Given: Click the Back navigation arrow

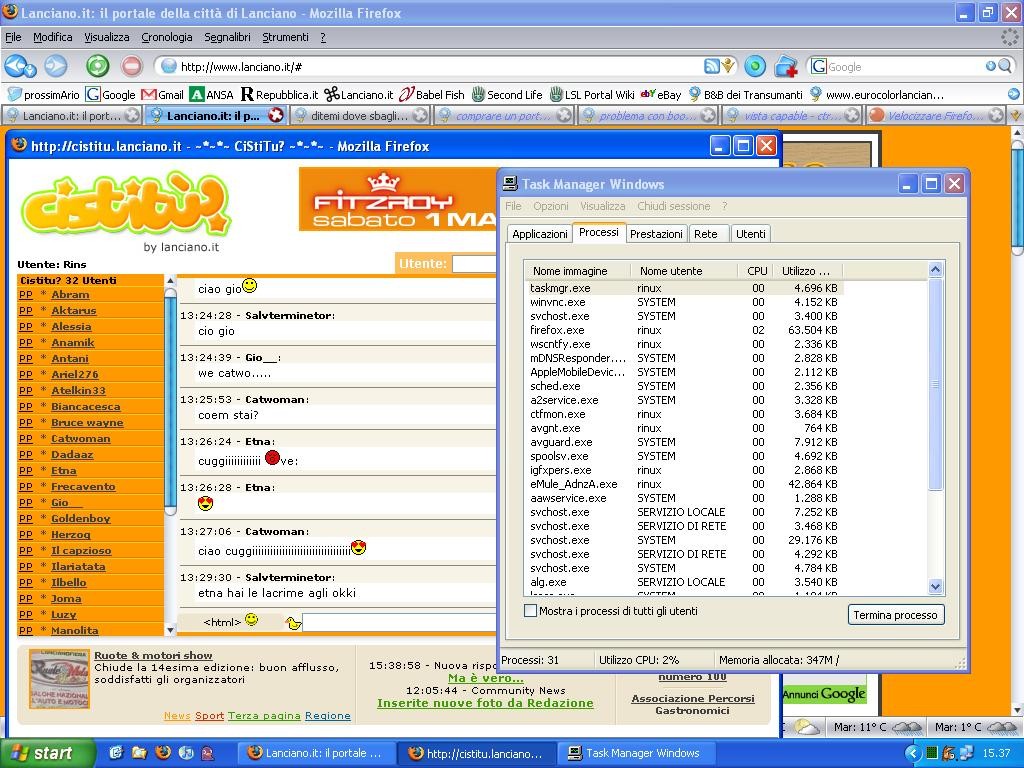Looking at the screenshot, I should pyautogui.click(x=17, y=66).
